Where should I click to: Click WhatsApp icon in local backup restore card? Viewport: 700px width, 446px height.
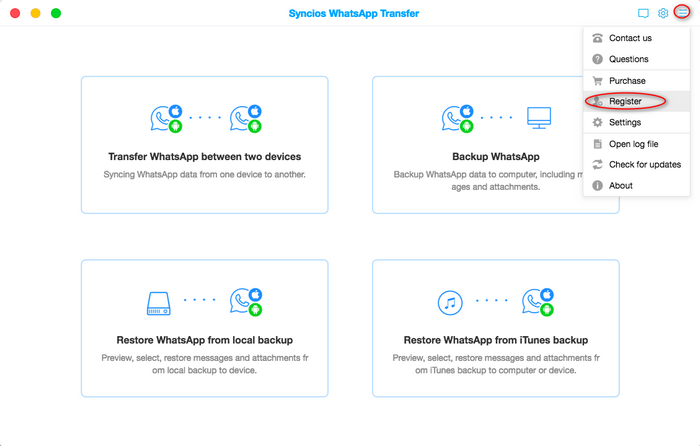tap(246, 302)
